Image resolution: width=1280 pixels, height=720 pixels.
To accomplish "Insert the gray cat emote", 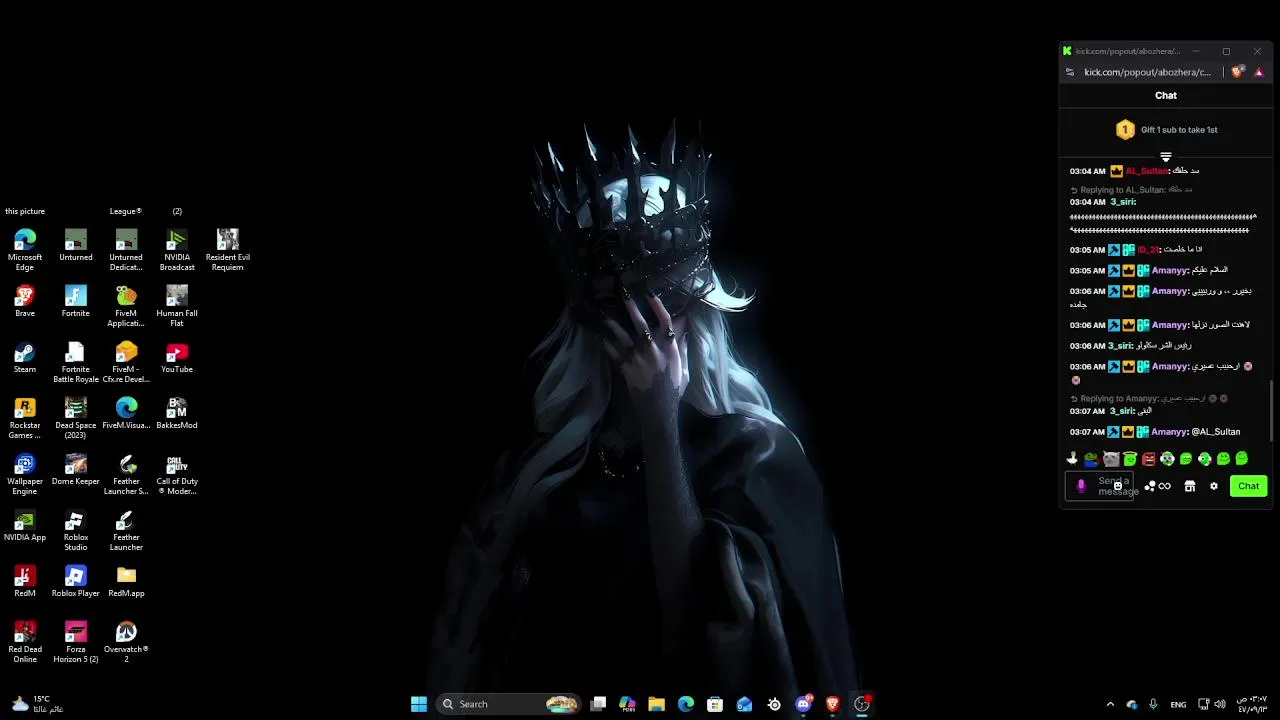I will click(x=1110, y=459).
